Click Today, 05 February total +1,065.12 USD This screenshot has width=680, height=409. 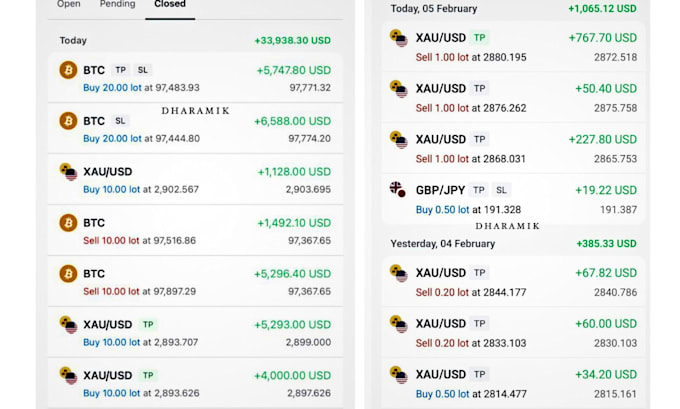point(602,9)
